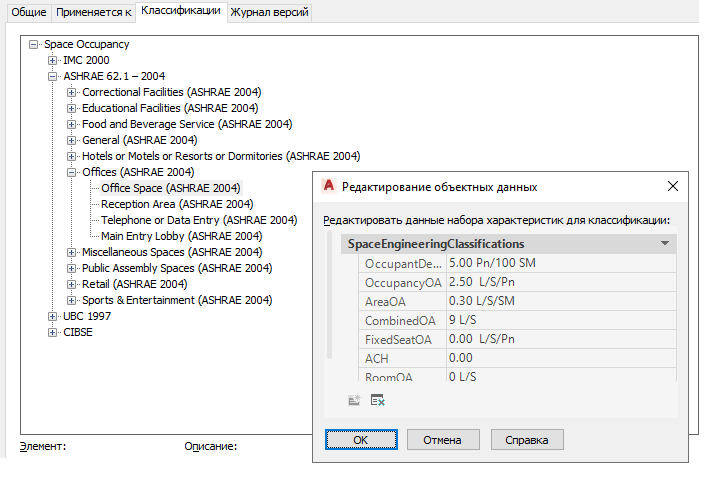Click the OccupancyOA property name
The height and width of the screenshot is (487, 709).
click(x=403, y=283)
